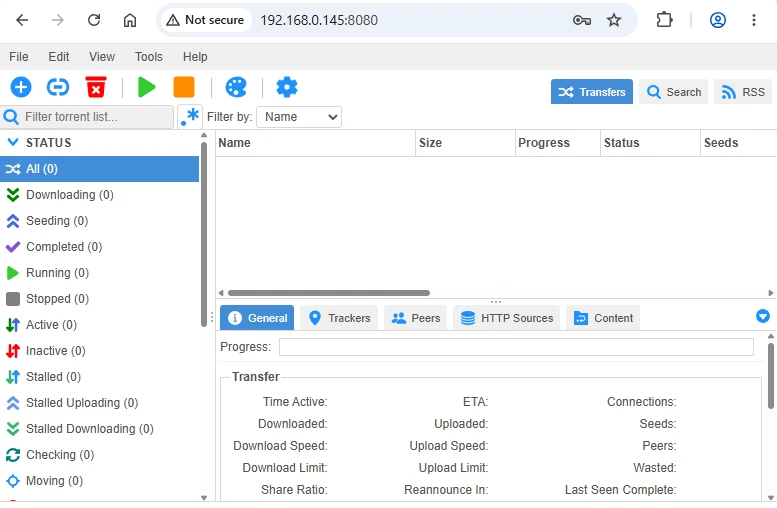Open the Peers properties tab
Viewport: 777px width, 508px height.
416,318
